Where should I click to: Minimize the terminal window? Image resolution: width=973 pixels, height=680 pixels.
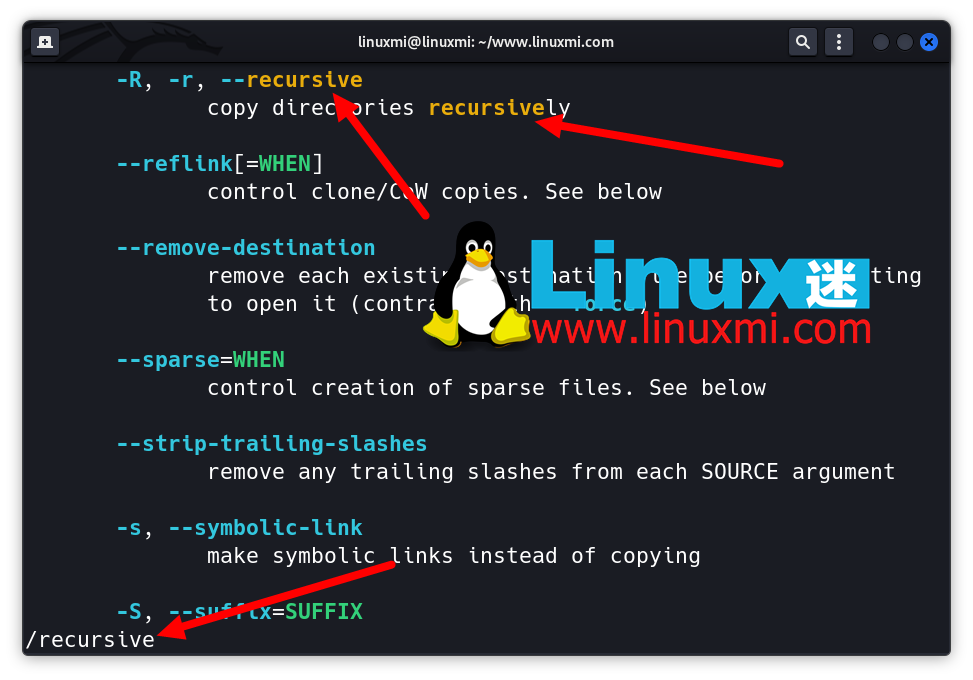click(x=881, y=42)
